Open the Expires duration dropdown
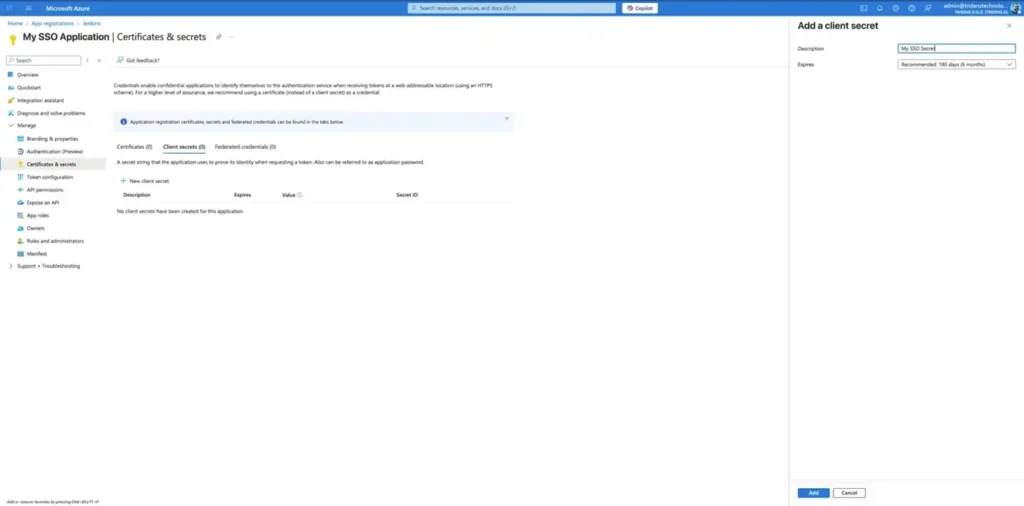This screenshot has height=506, width=1024. [x=957, y=64]
